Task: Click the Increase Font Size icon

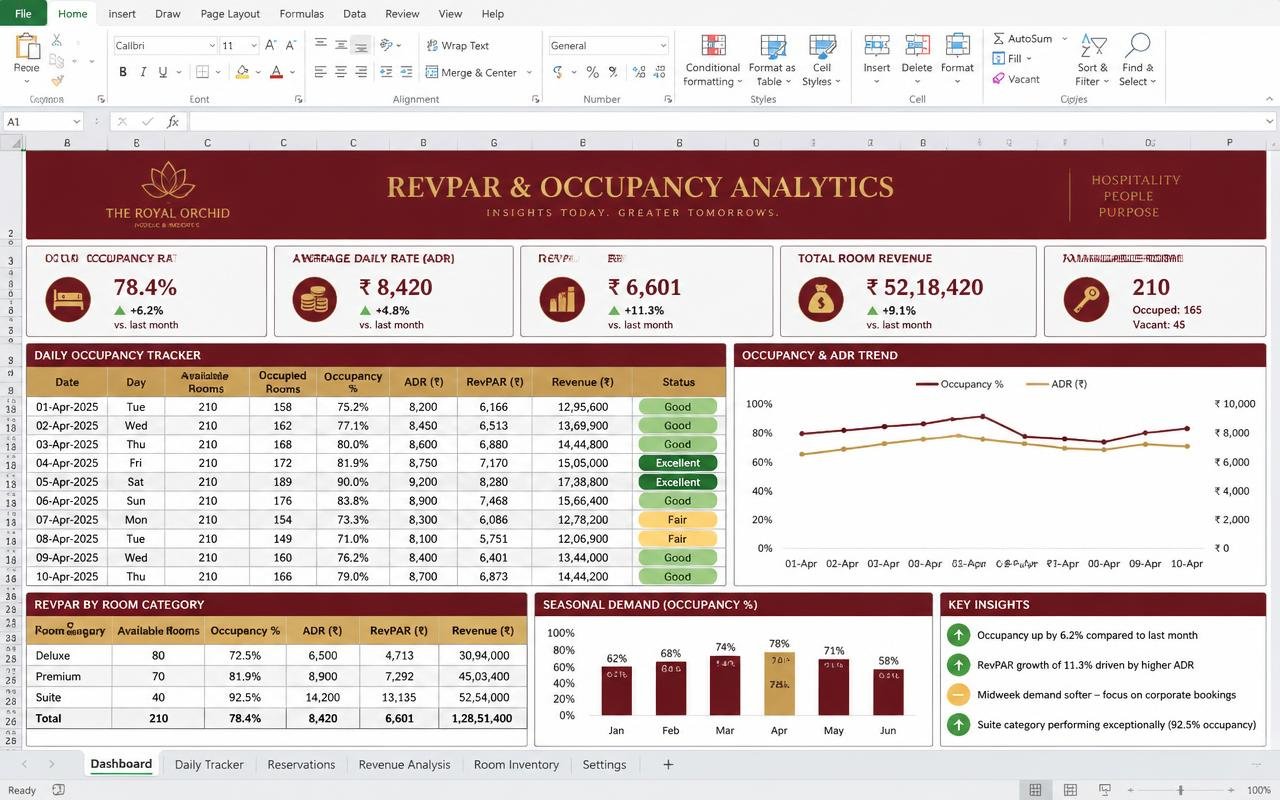Action: pyautogui.click(x=271, y=45)
